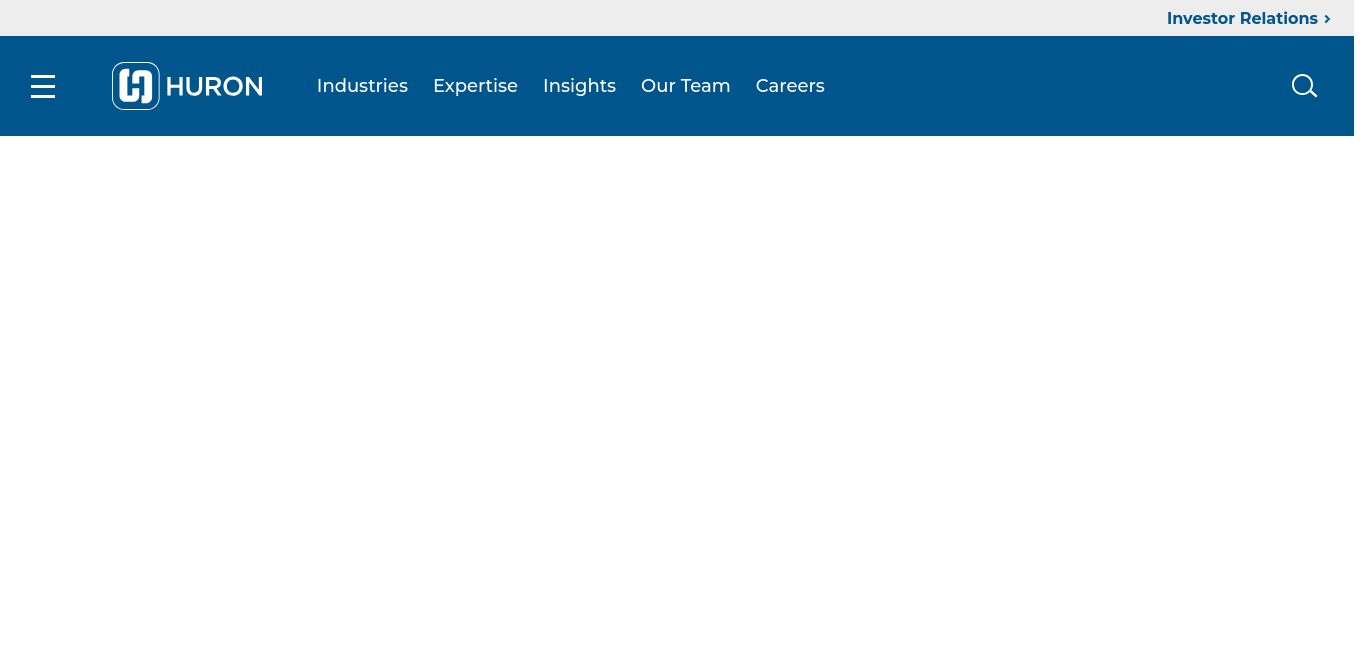Open the search magnifier icon

click(x=1304, y=86)
